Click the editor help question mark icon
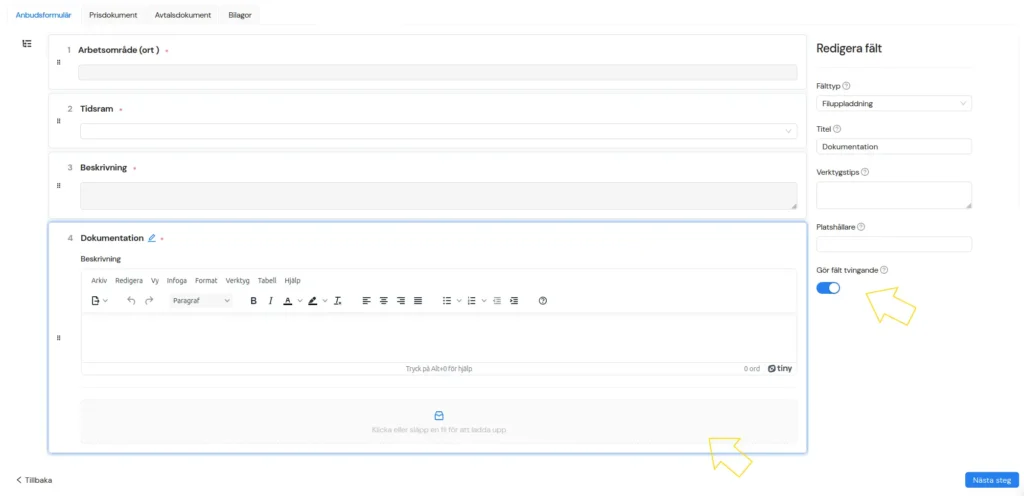 point(543,300)
